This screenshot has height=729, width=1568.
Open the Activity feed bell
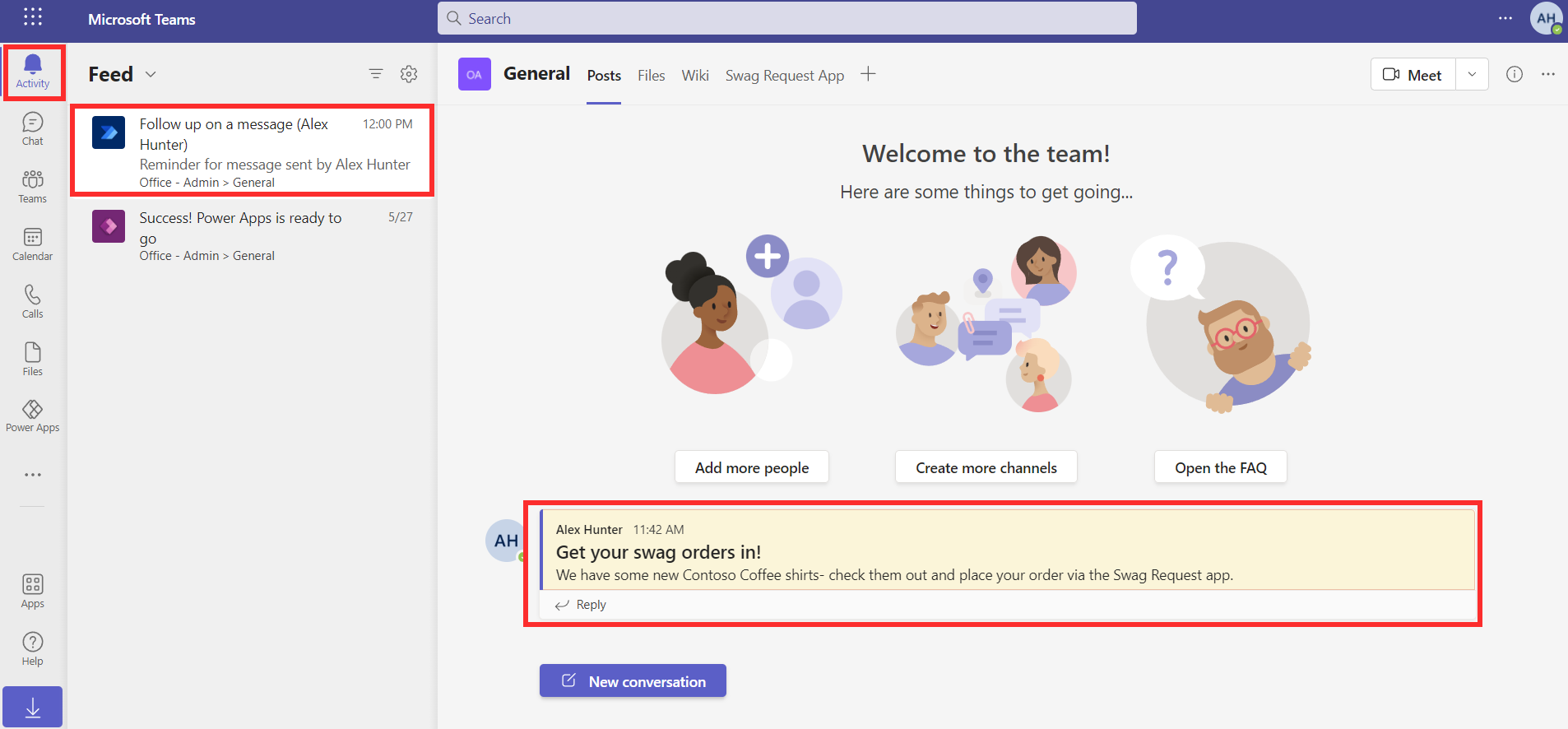coord(33,72)
